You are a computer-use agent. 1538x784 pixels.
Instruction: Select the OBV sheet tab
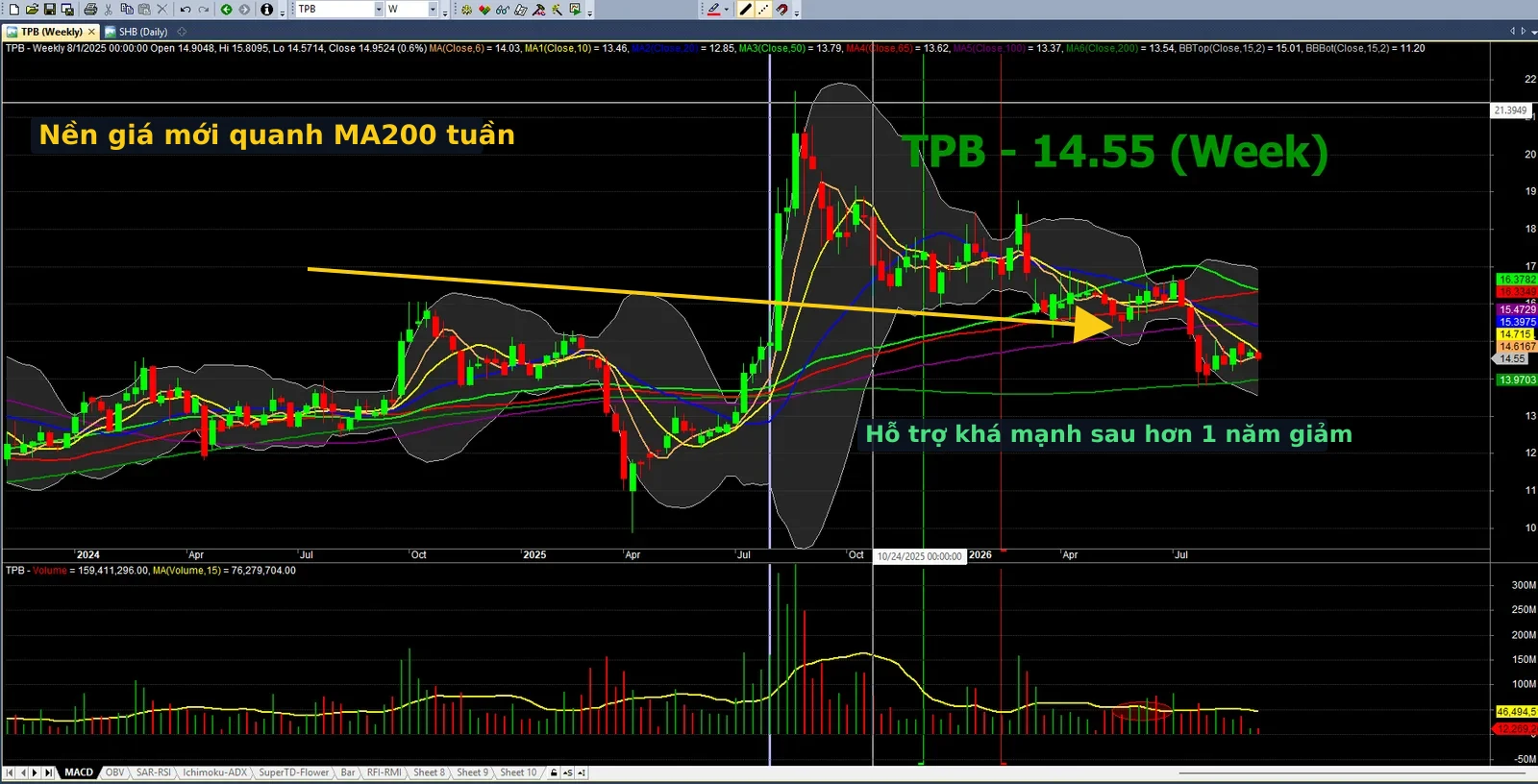click(x=114, y=772)
